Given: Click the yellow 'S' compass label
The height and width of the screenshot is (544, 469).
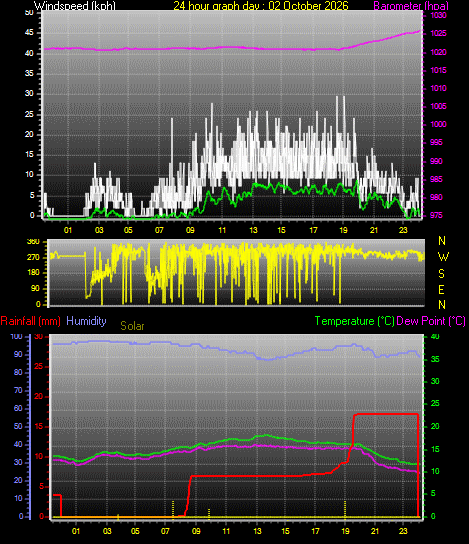Looking at the screenshot, I should click(x=441, y=274).
